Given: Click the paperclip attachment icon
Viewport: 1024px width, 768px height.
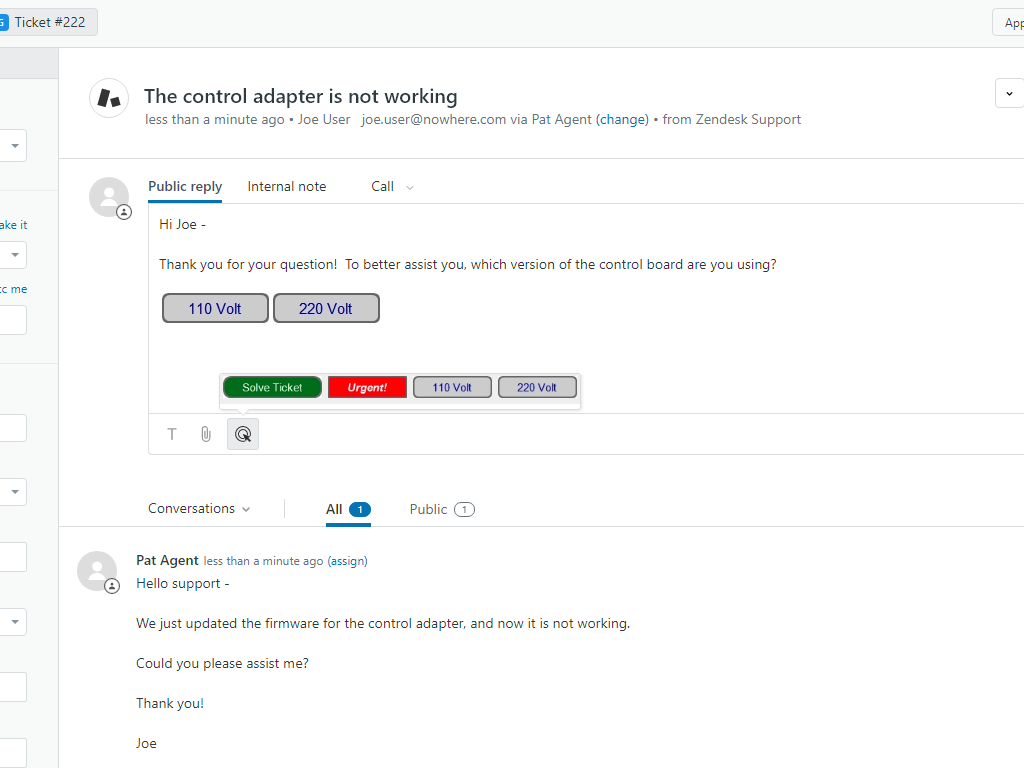Looking at the screenshot, I should pyautogui.click(x=206, y=434).
